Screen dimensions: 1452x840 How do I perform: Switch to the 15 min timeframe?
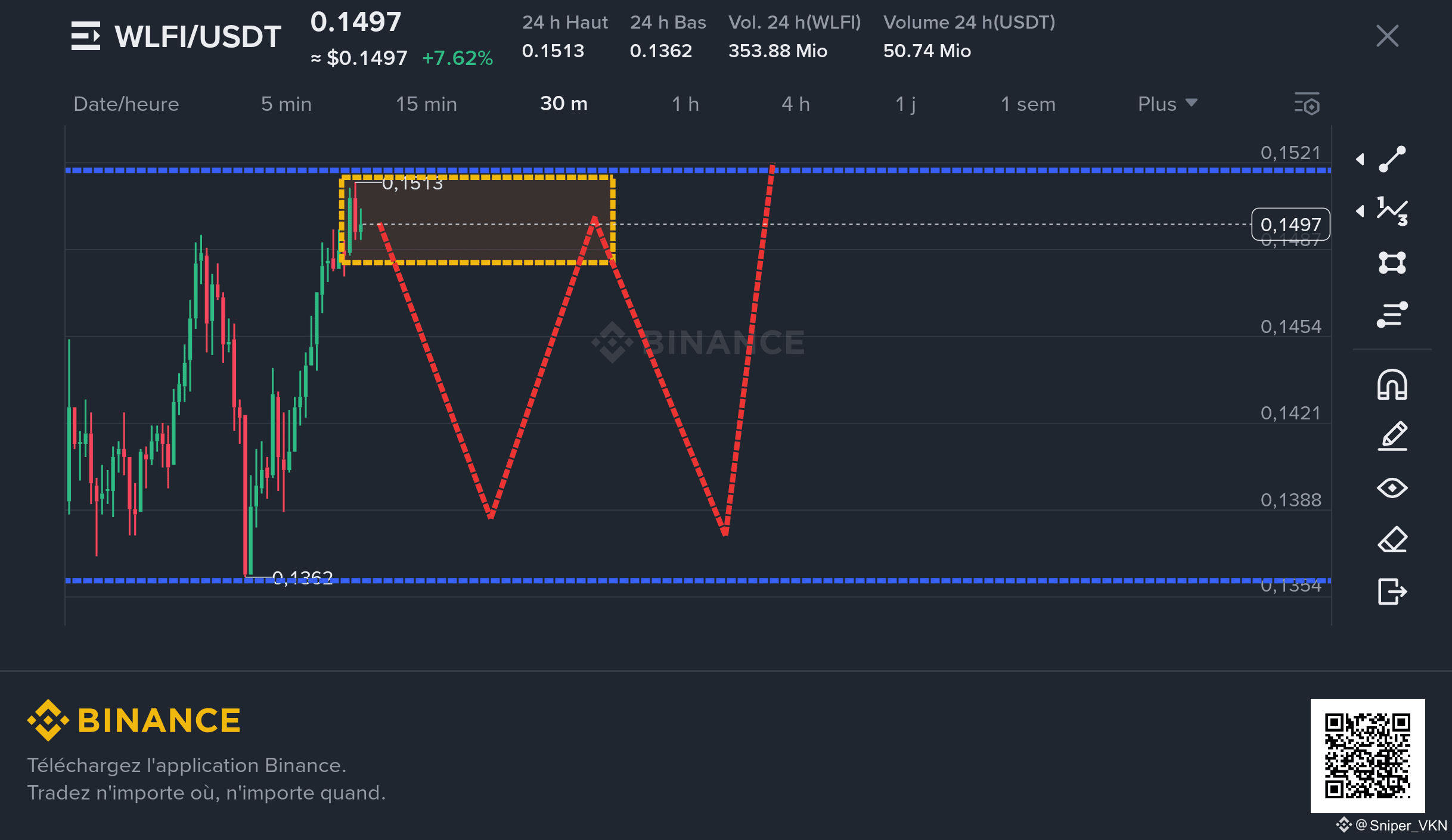pos(426,104)
